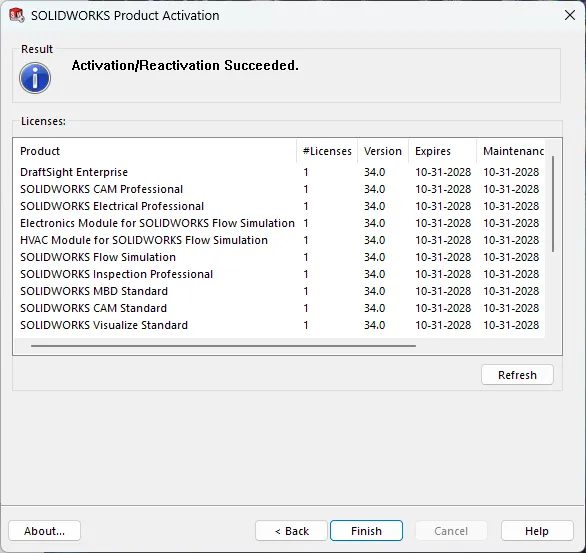Click the blue information icon in Result

point(35,78)
